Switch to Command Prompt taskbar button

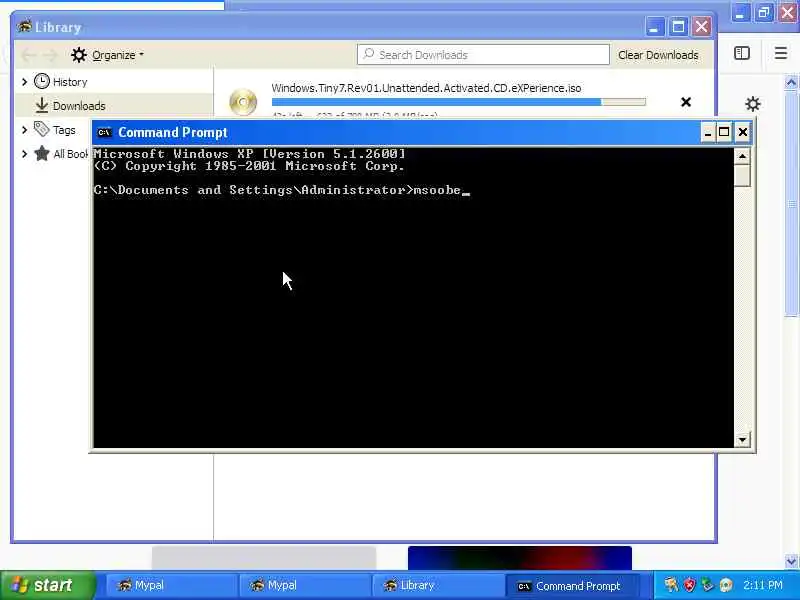(570, 585)
